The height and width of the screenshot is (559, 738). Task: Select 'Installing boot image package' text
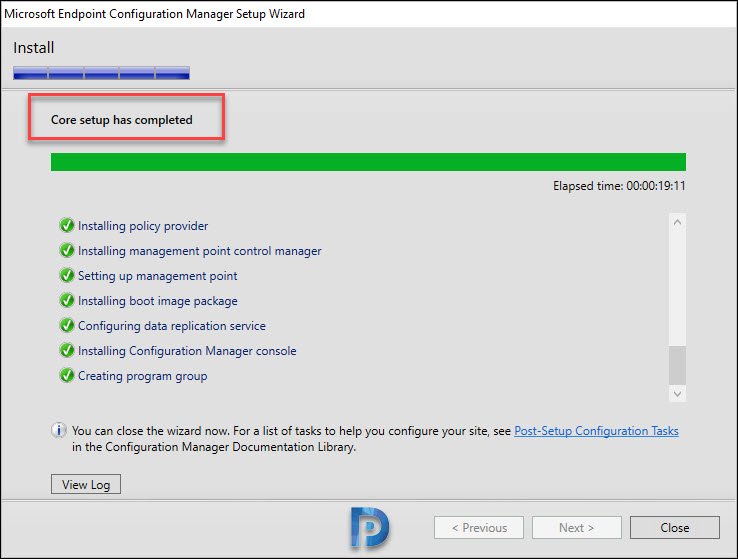pos(158,301)
